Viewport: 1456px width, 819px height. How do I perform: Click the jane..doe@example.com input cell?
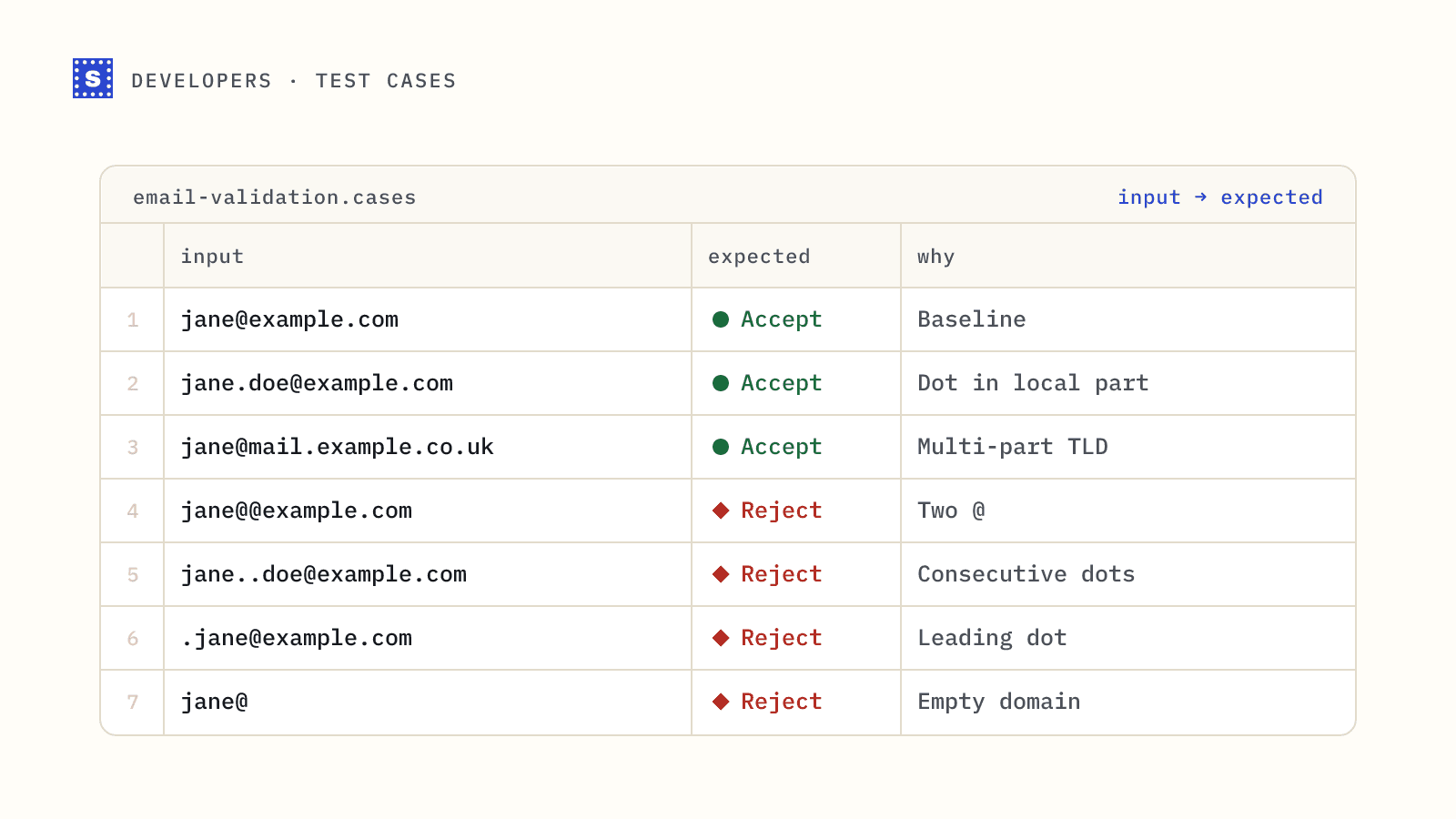click(x=428, y=574)
